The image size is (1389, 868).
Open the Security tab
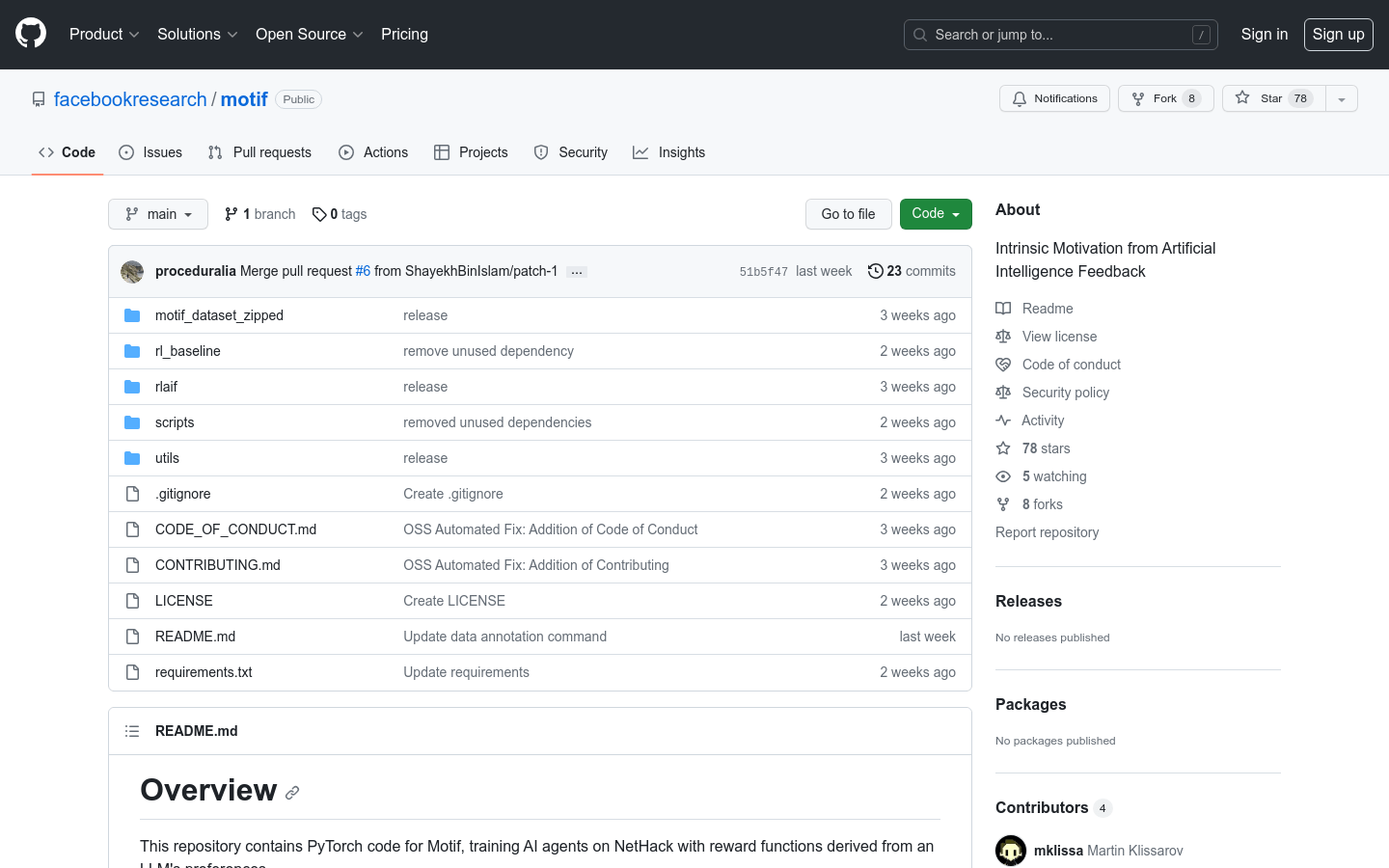click(x=571, y=152)
